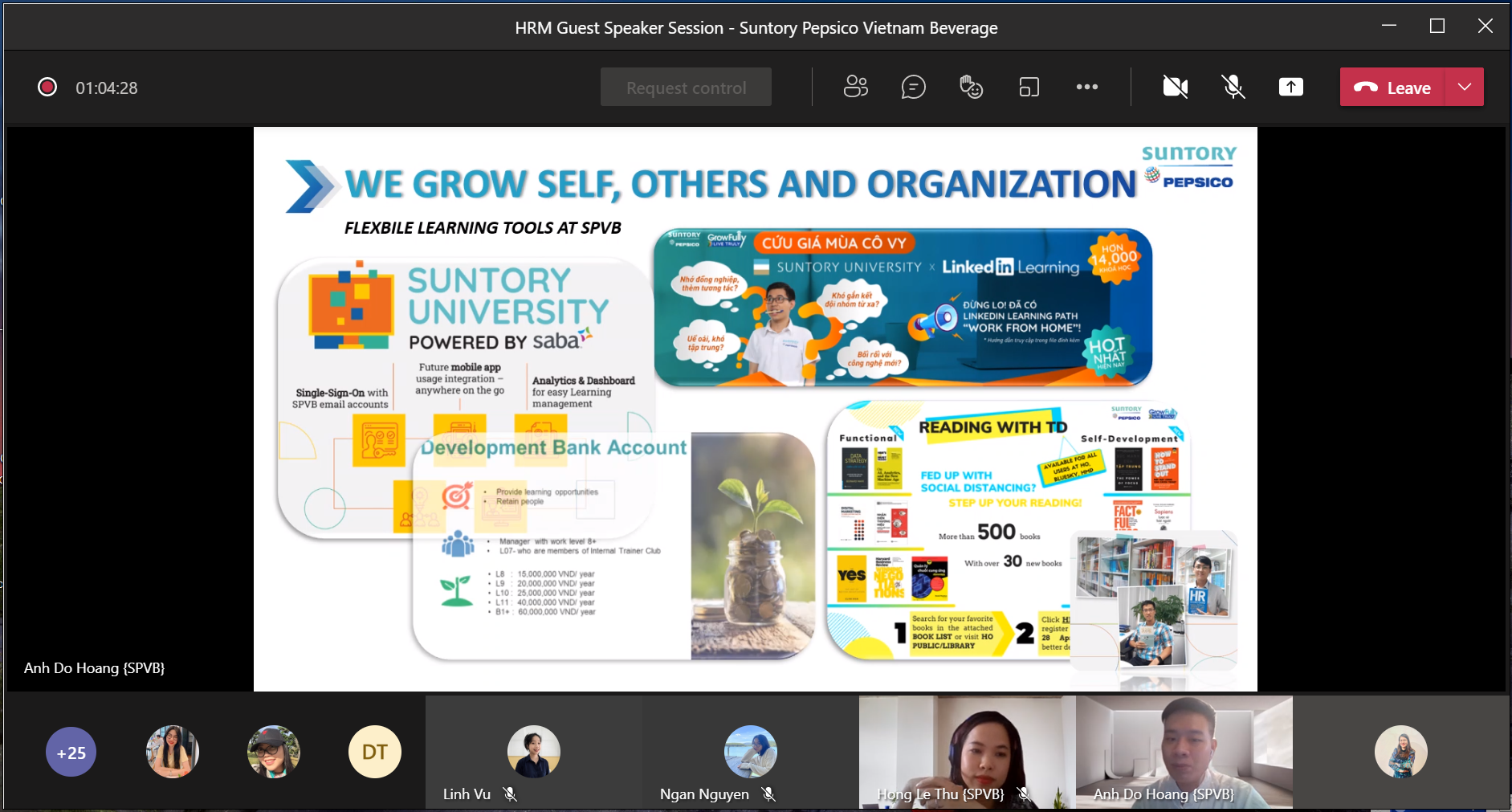Click presenter label Anh Do Hoang {SPVB}
The image size is (1512, 812).
tap(95, 668)
